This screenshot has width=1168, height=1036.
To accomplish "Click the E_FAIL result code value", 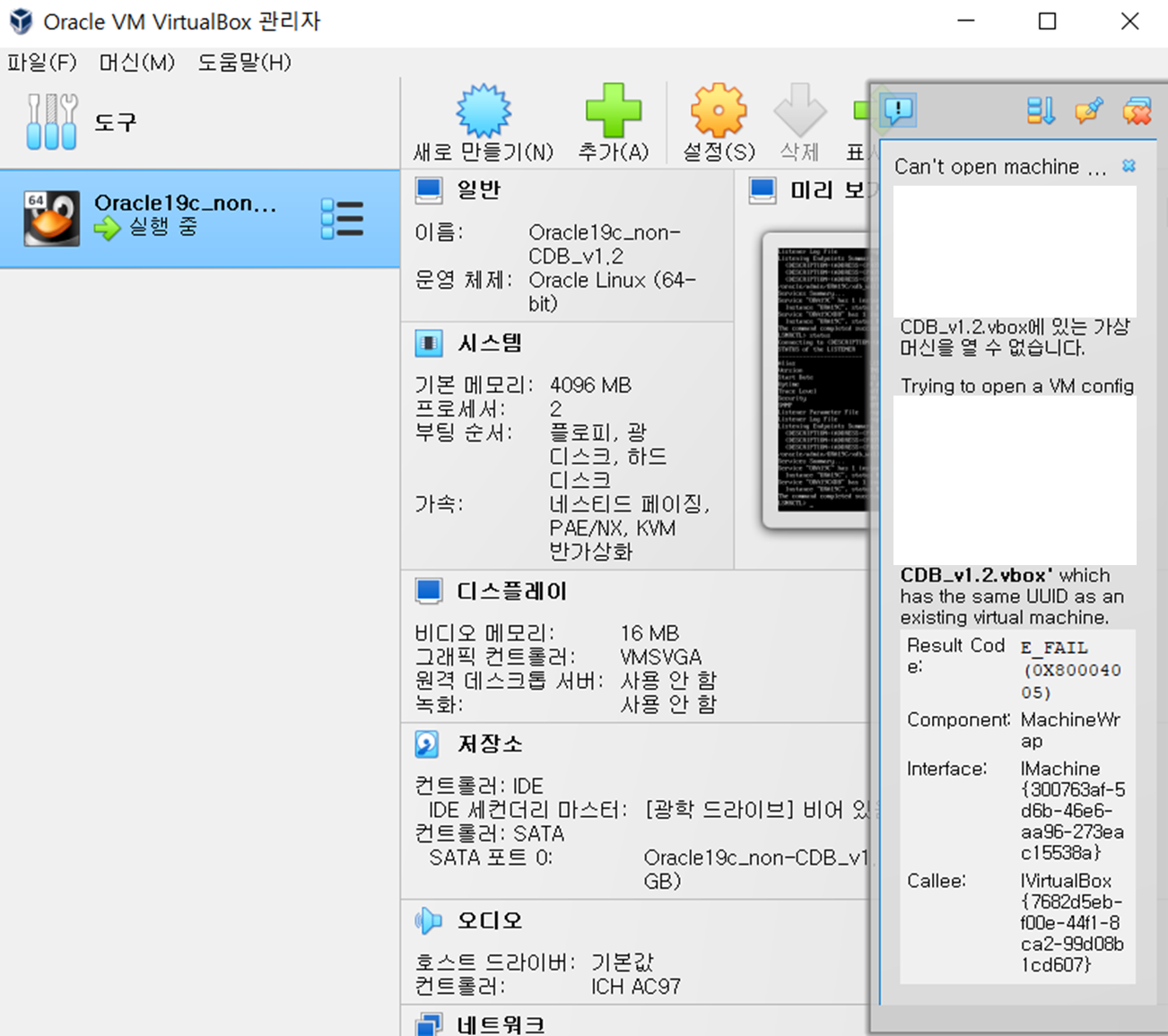I will pos(1071,669).
